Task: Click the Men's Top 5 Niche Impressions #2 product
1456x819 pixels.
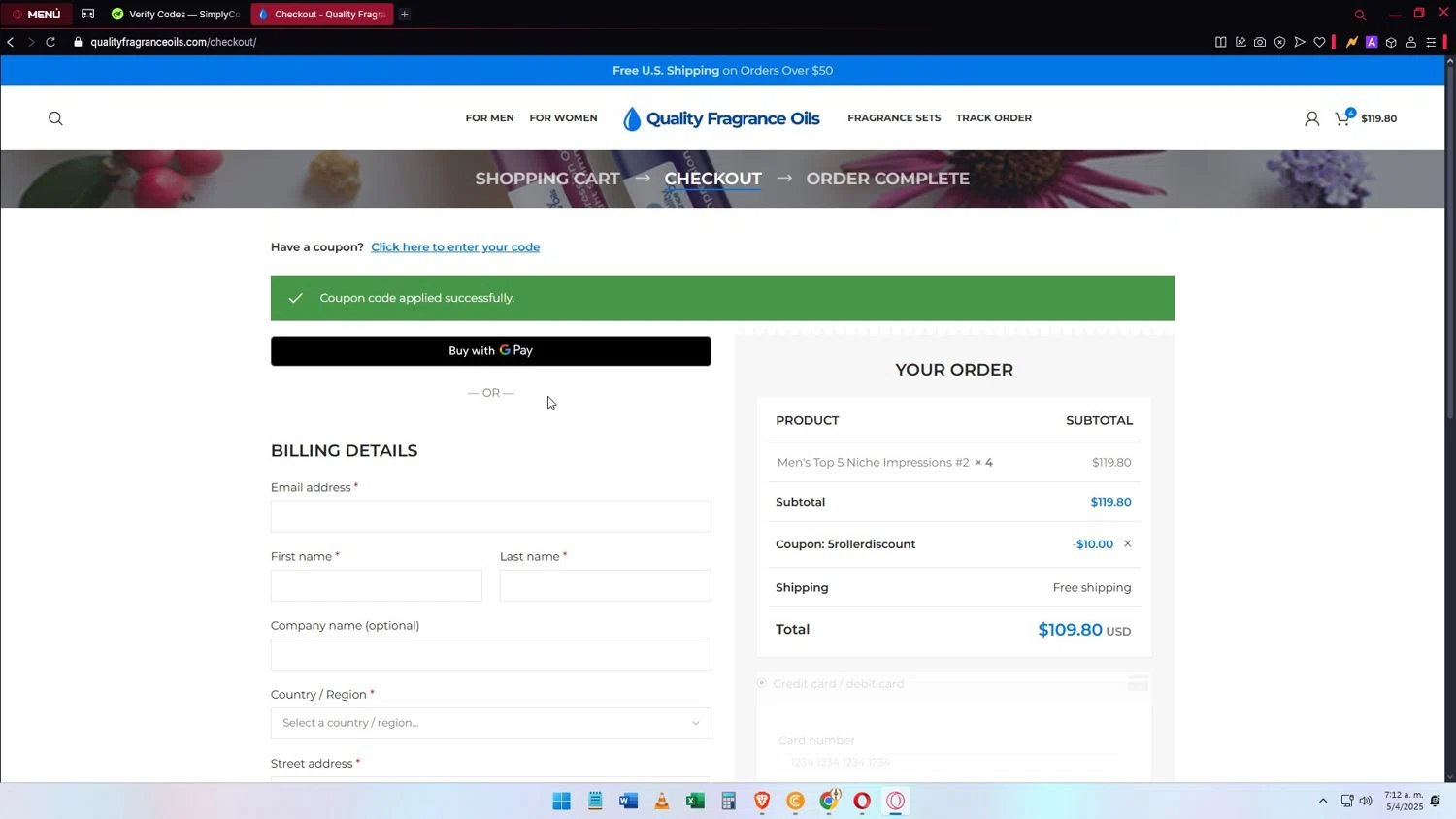Action: coord(873,463)
